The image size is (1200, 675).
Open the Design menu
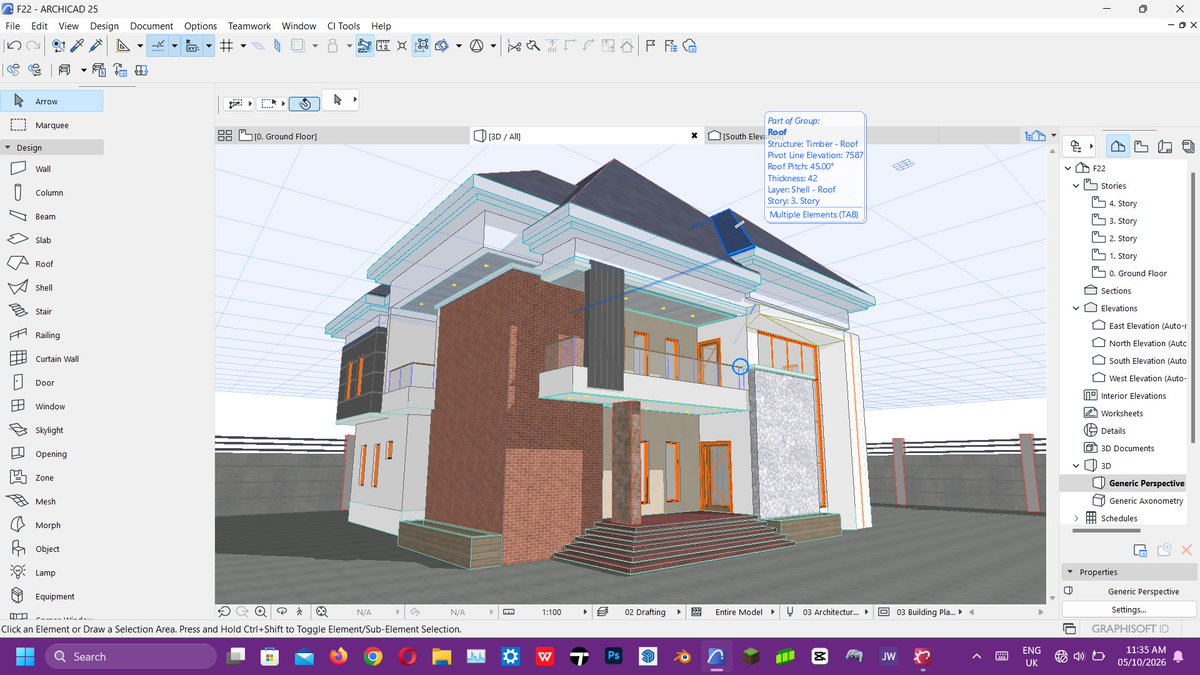(x=104, y=26)
